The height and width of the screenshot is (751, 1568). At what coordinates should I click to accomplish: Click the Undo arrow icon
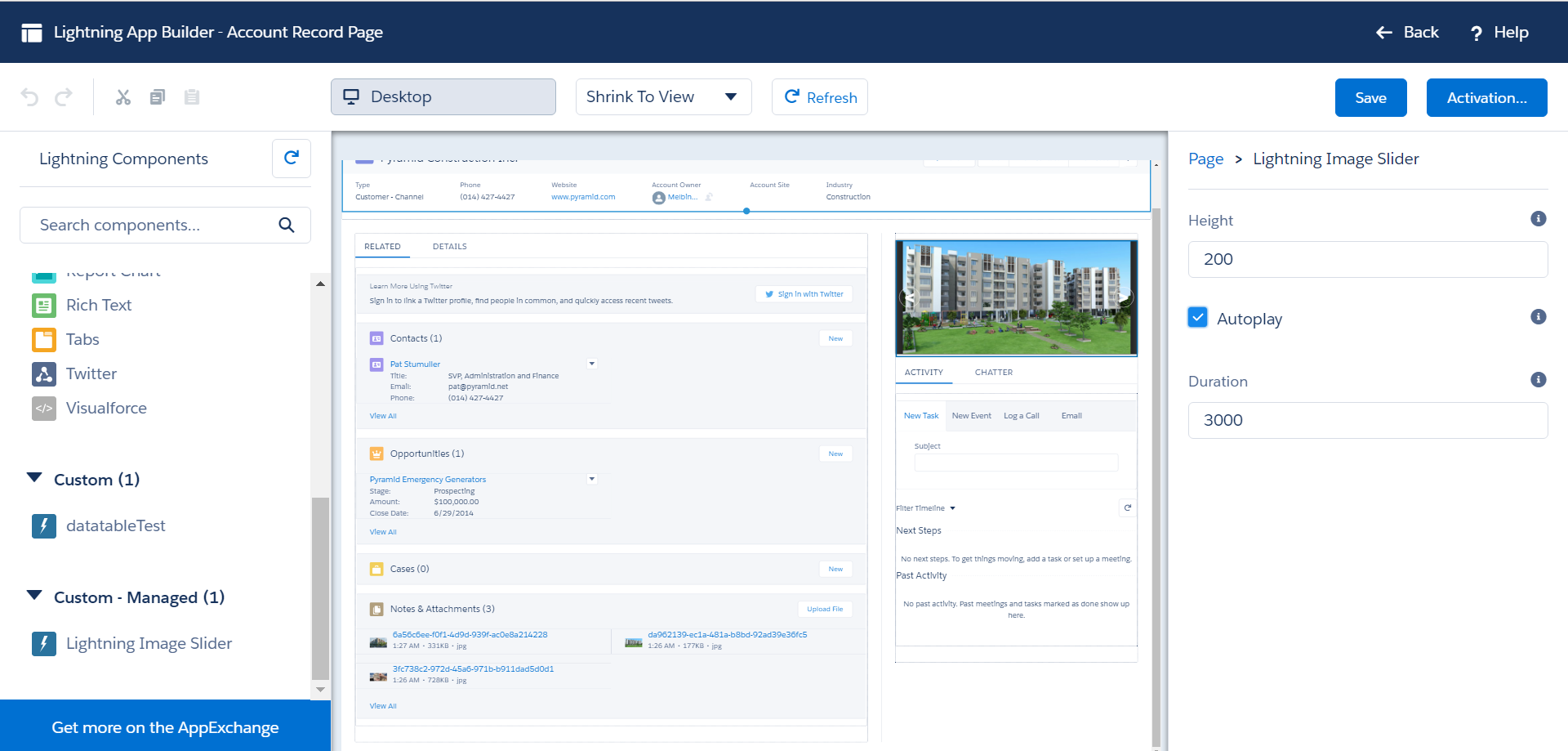pyautogui.click(x=29, y=97)
